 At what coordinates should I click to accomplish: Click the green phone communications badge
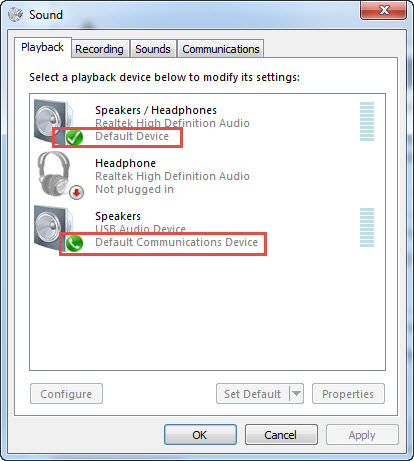tap(74, 243)
